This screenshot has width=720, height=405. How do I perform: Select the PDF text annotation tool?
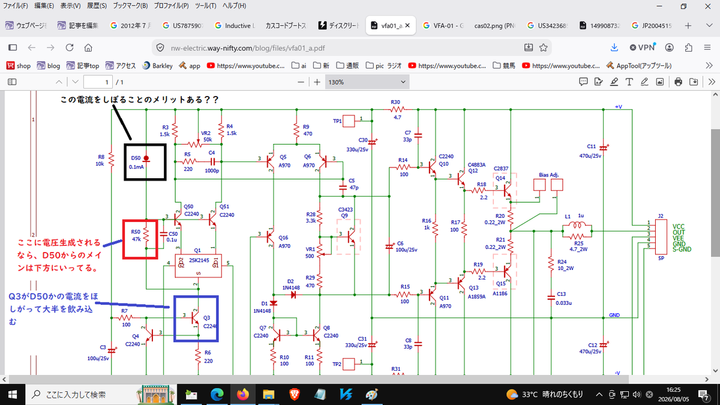pos(629,82)
